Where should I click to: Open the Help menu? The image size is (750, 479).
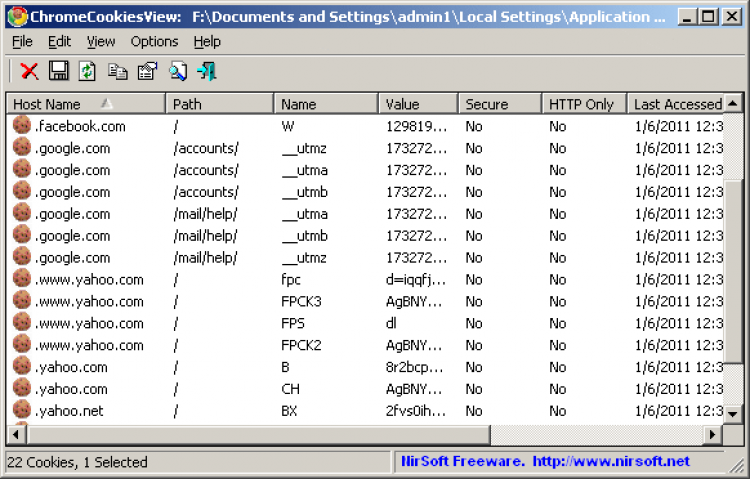(x=207, y=41)
